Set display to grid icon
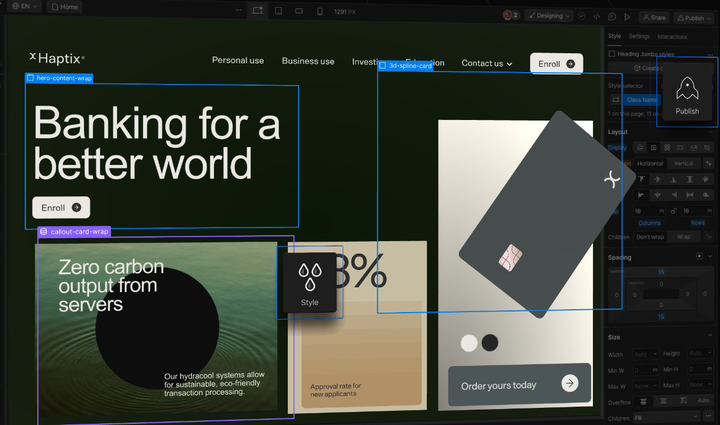 (x=667, y=147)
